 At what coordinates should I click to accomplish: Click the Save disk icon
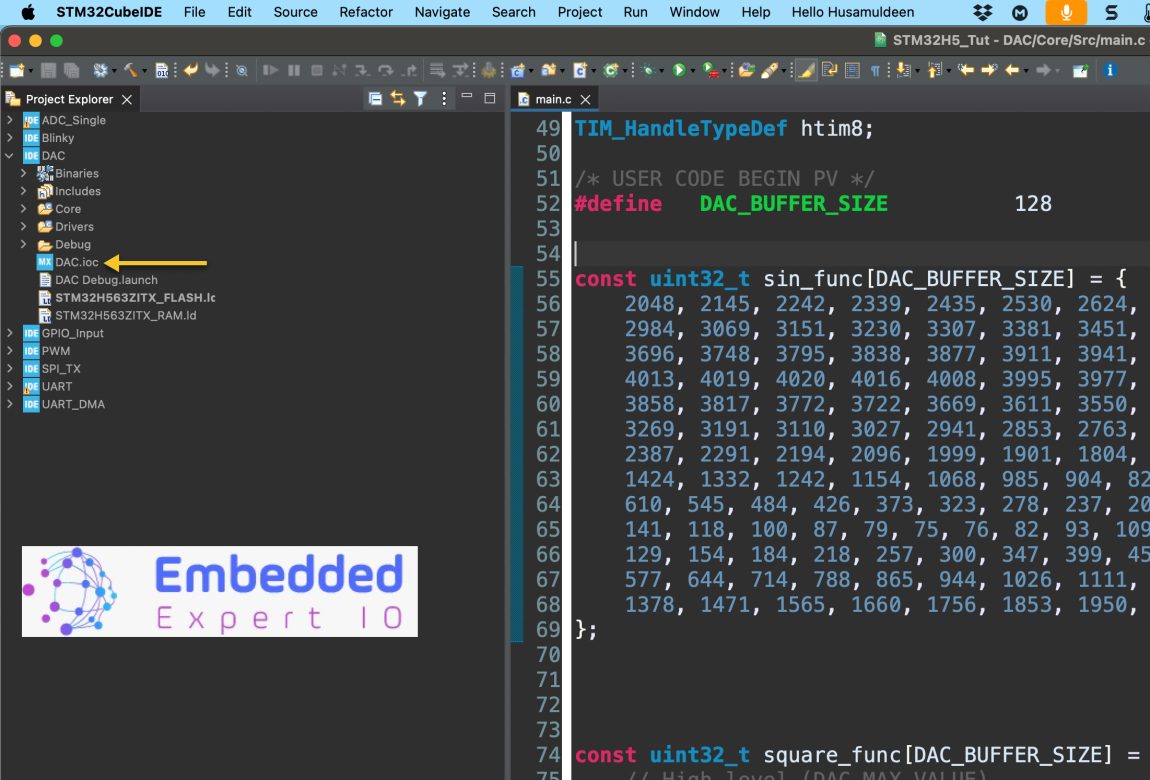pyautogui.click(x=50, y=70)
